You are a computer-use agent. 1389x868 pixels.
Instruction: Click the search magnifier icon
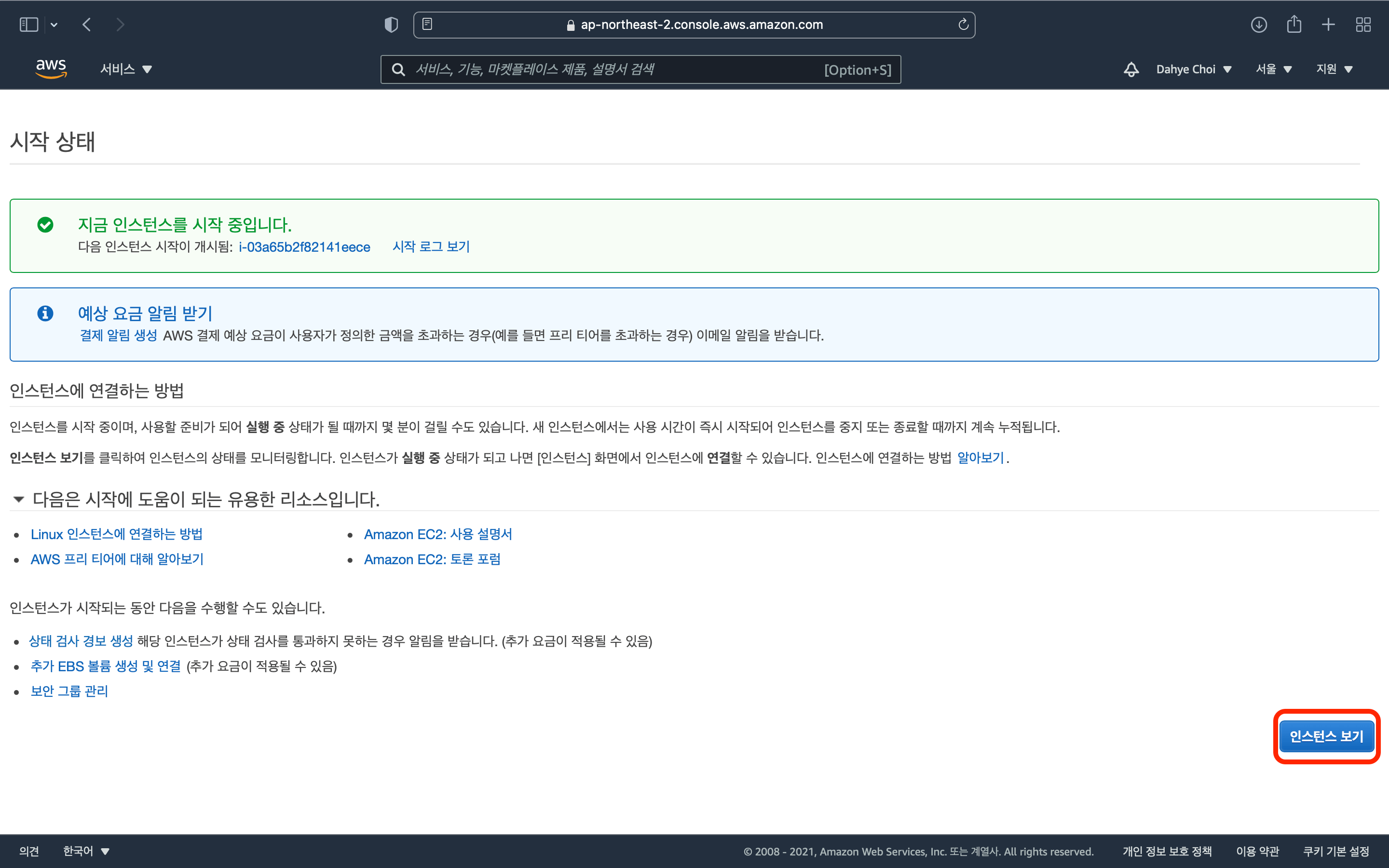point(398,69)
